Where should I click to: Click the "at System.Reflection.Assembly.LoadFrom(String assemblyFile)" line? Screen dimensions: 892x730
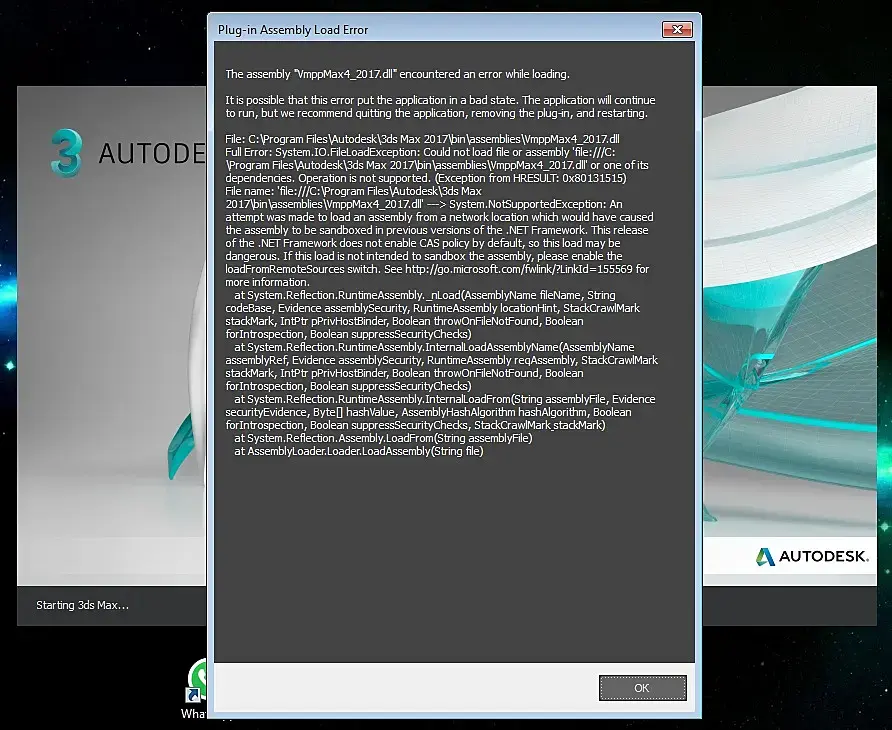point(383,438)
